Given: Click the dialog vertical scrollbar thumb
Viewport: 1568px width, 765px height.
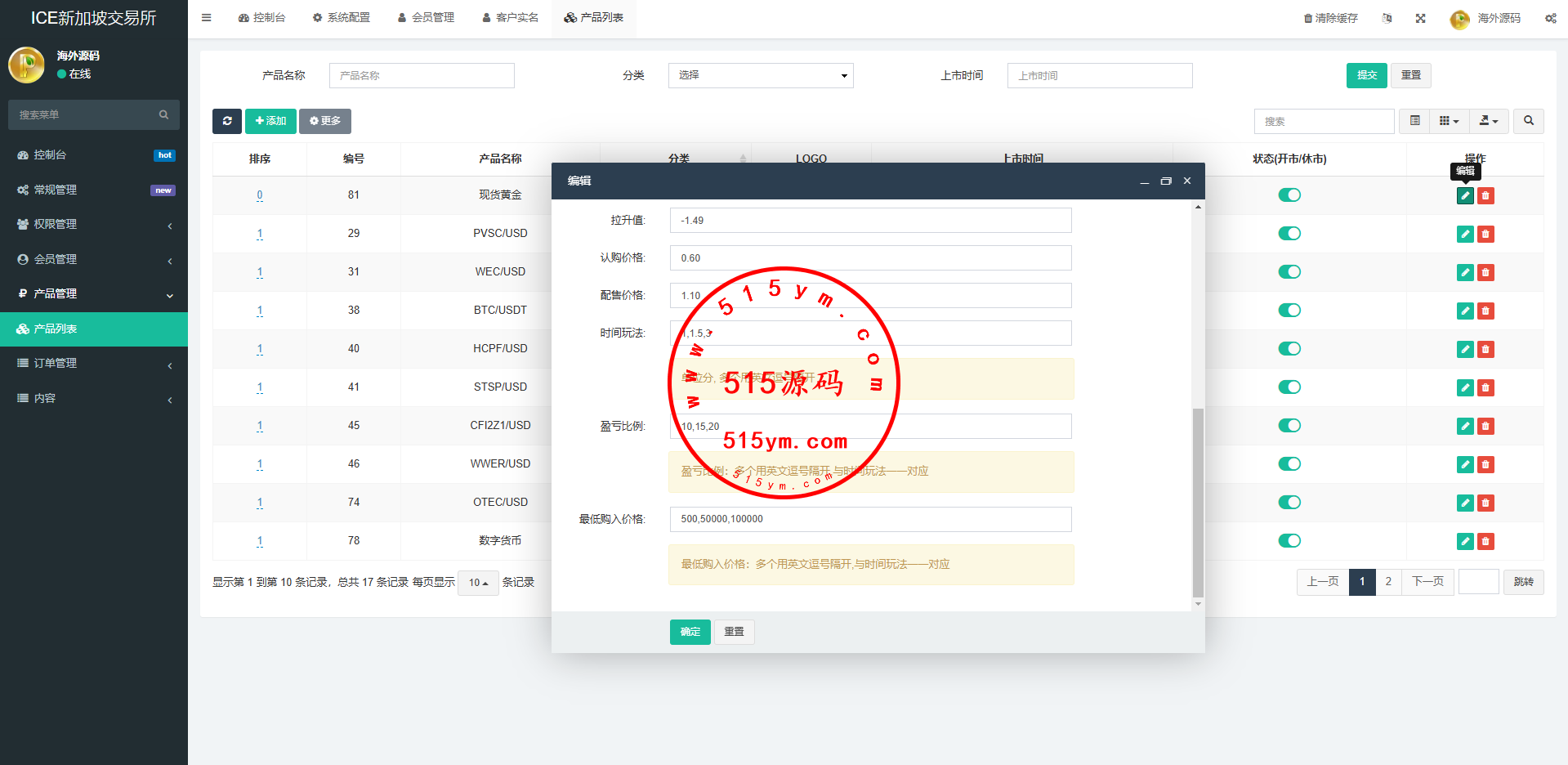Looking at the screenshot, I should tap(1198, 502).
